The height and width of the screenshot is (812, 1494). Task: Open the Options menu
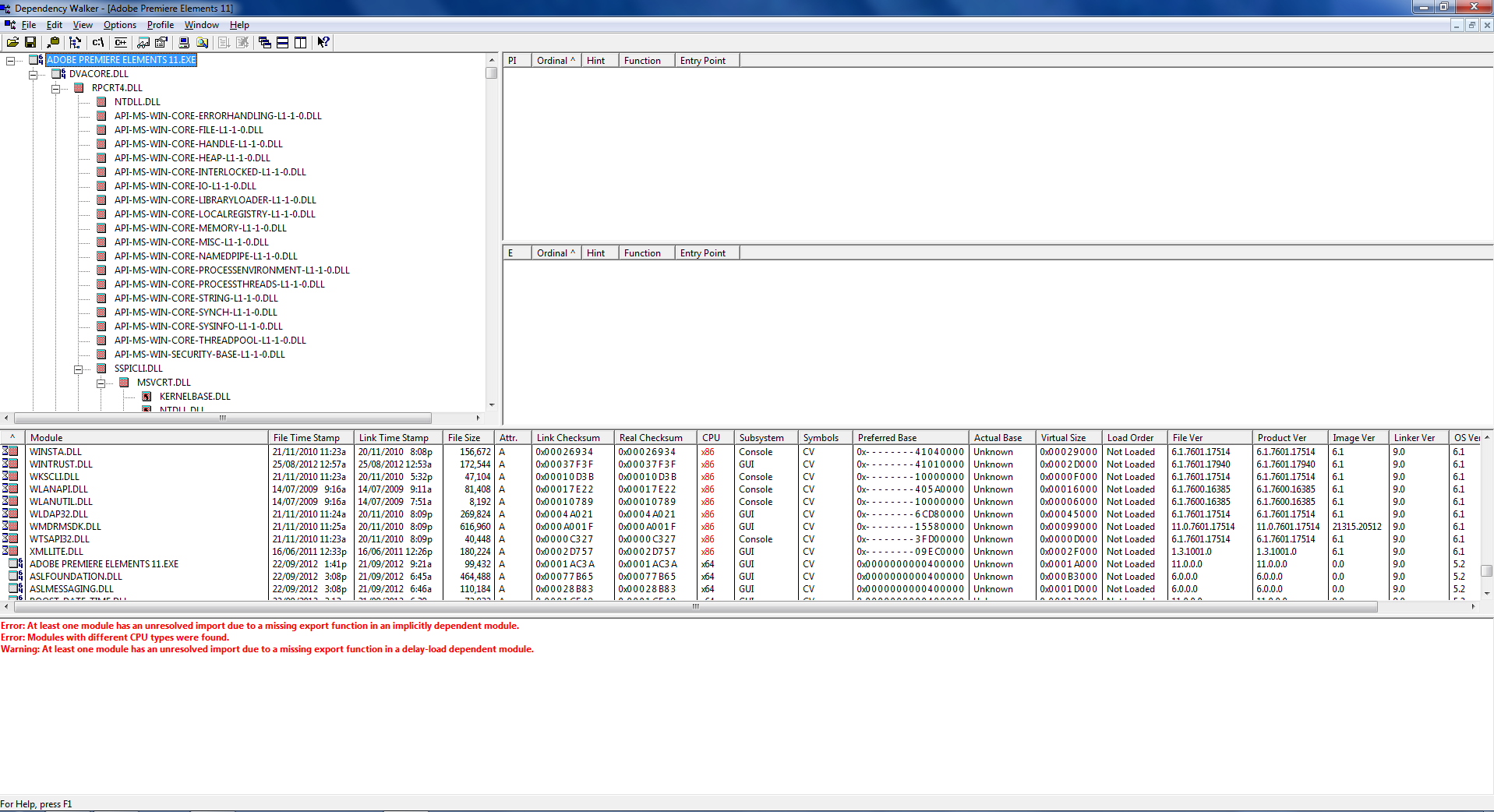pos(119,24)
